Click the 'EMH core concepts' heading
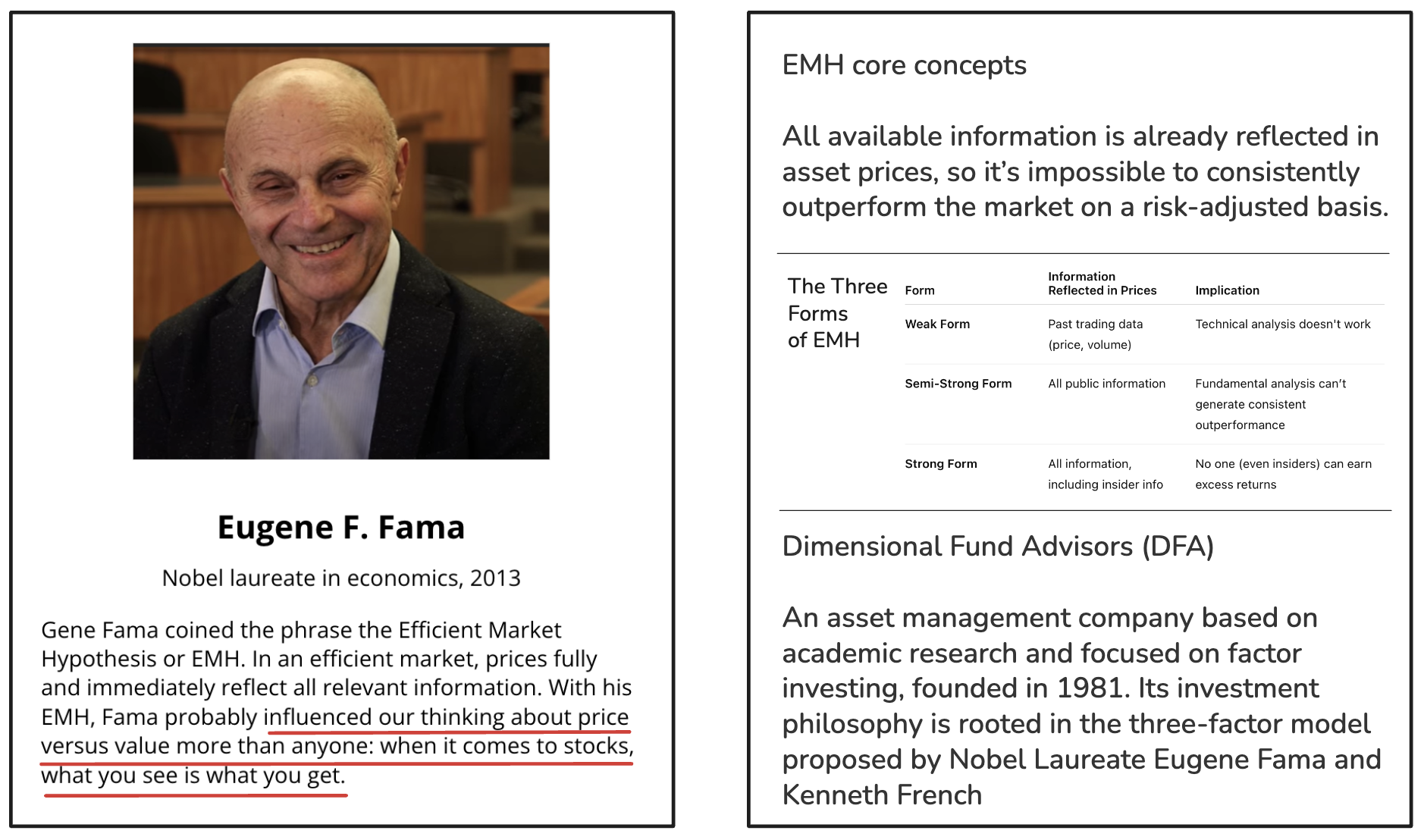Viewport: 1424px width, 840px height. coord(904,65)
